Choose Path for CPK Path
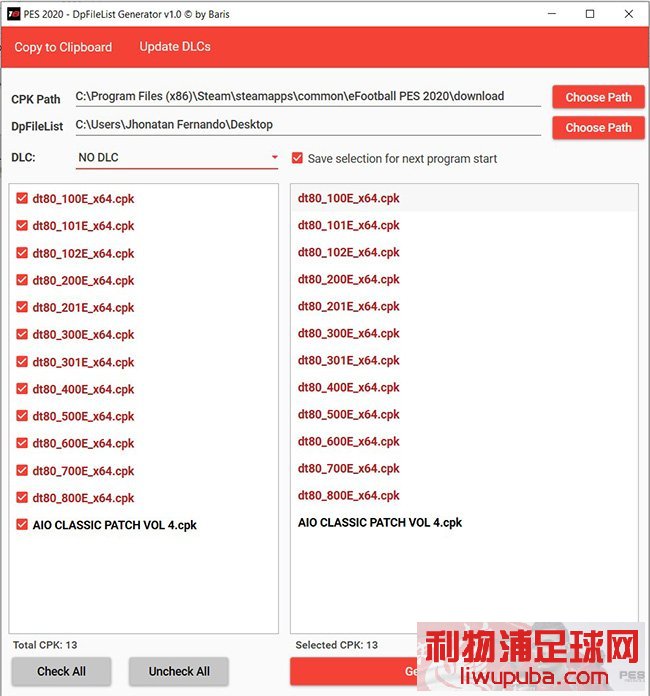 598,97
